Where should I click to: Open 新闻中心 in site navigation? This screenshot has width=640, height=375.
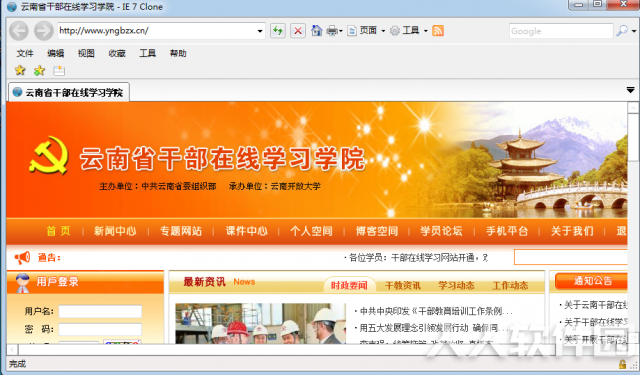click(115, 231)
